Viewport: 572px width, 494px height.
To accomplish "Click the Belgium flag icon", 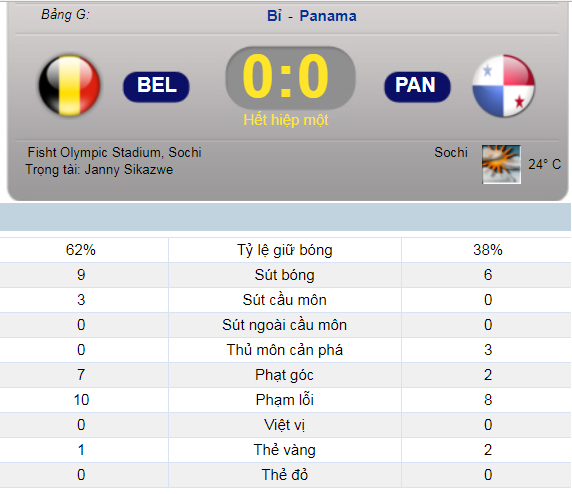I will (69, 85).
